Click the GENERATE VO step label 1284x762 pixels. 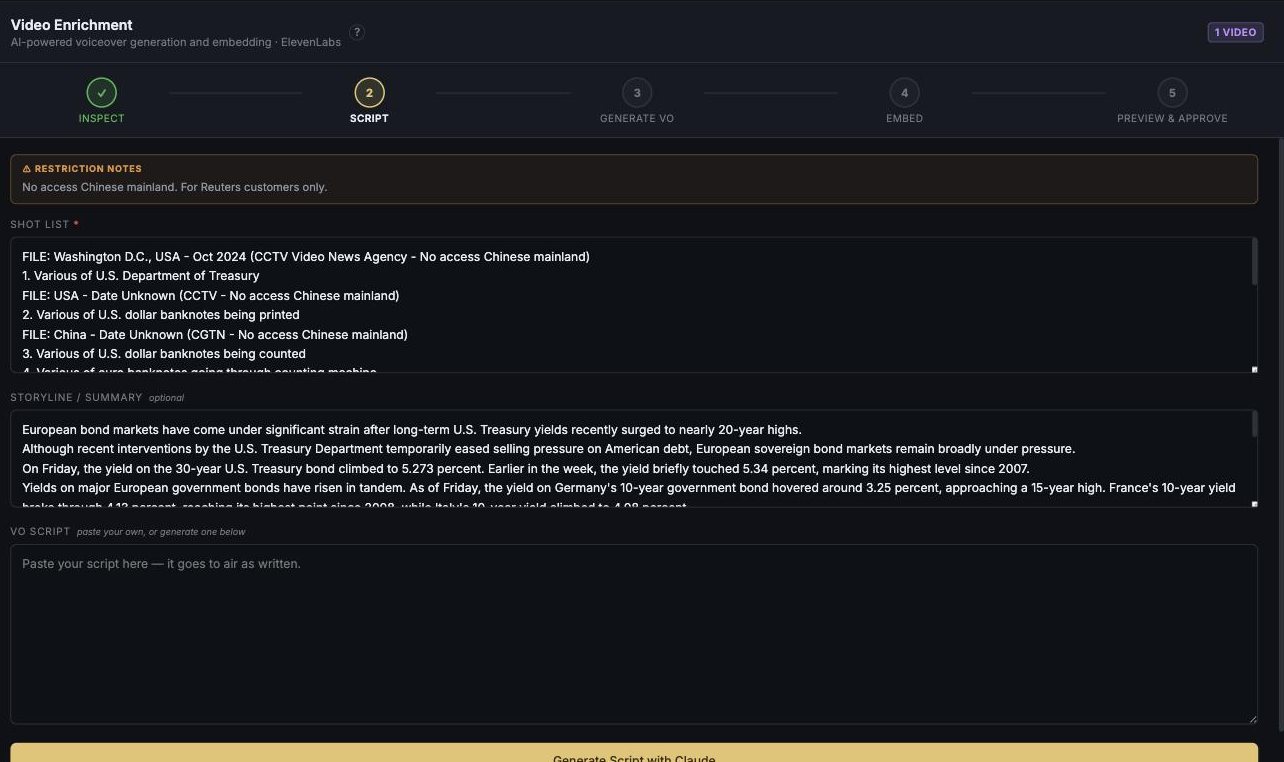(637, 118)
